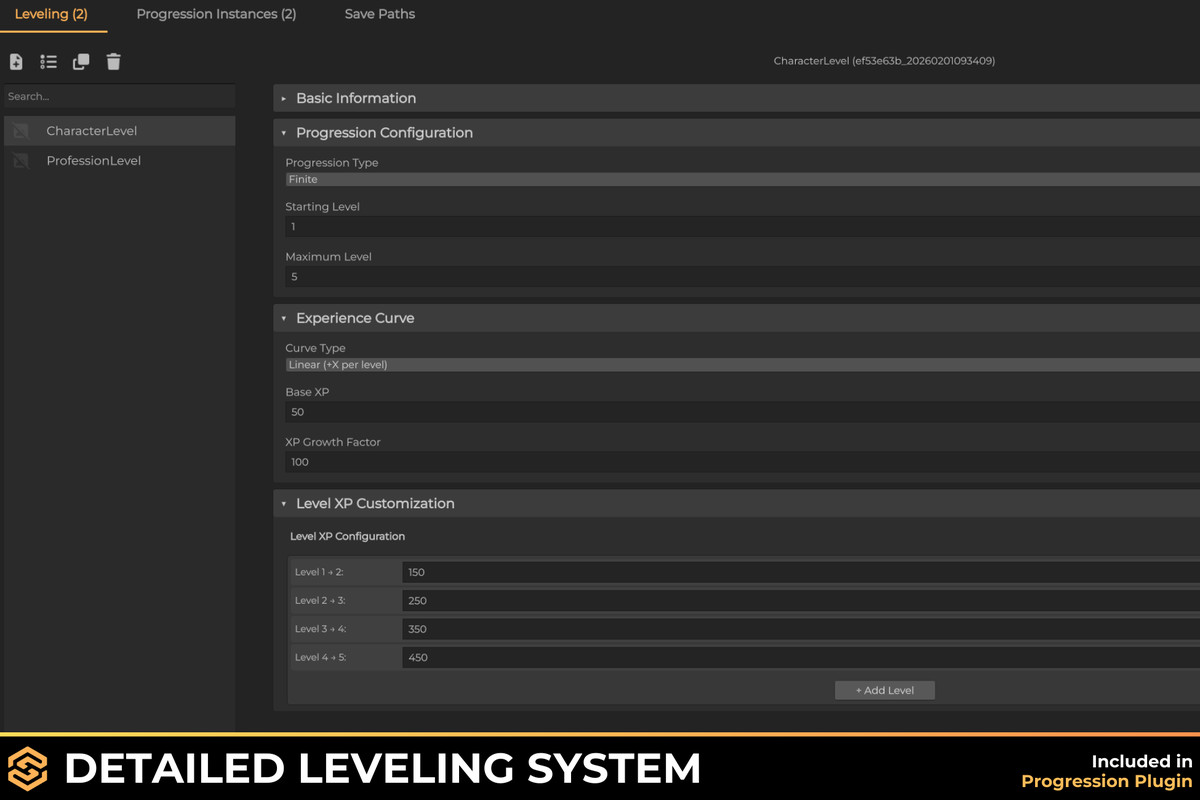1200x800 pixels.
Task: Click the Starting Level input field
Action: click(x=742, y=227)
